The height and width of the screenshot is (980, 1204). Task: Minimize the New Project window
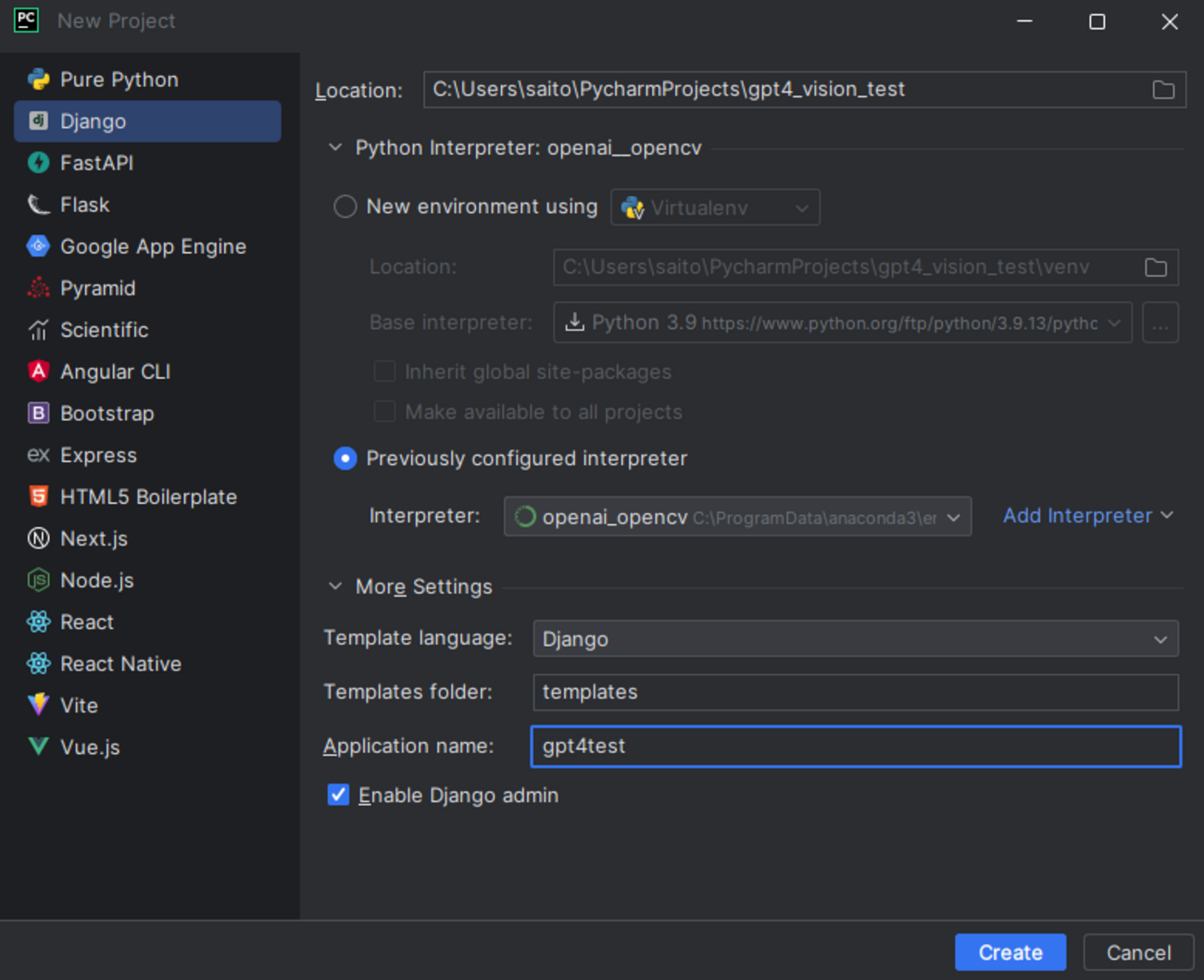pos(1024,21)
